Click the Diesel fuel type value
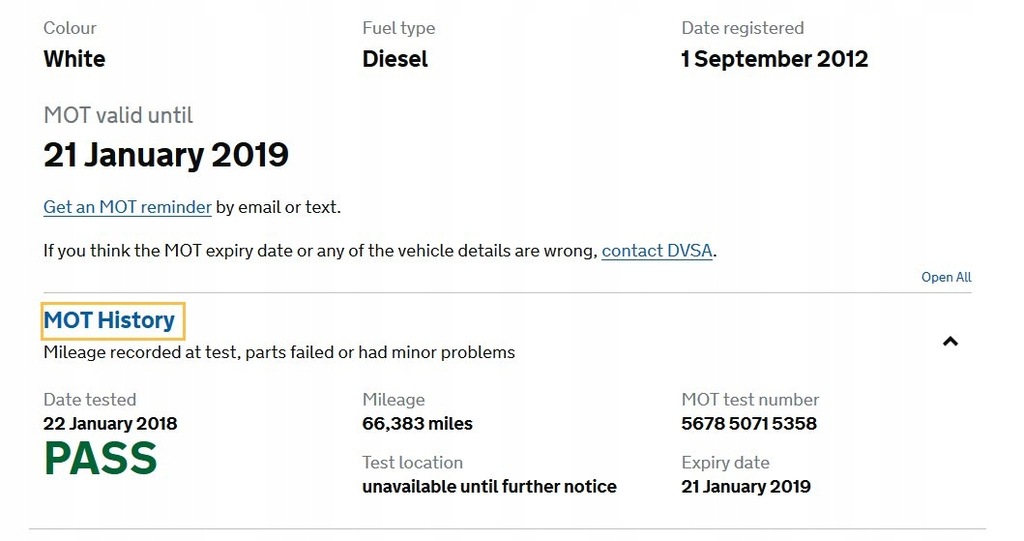 click(x=395, y=59)
